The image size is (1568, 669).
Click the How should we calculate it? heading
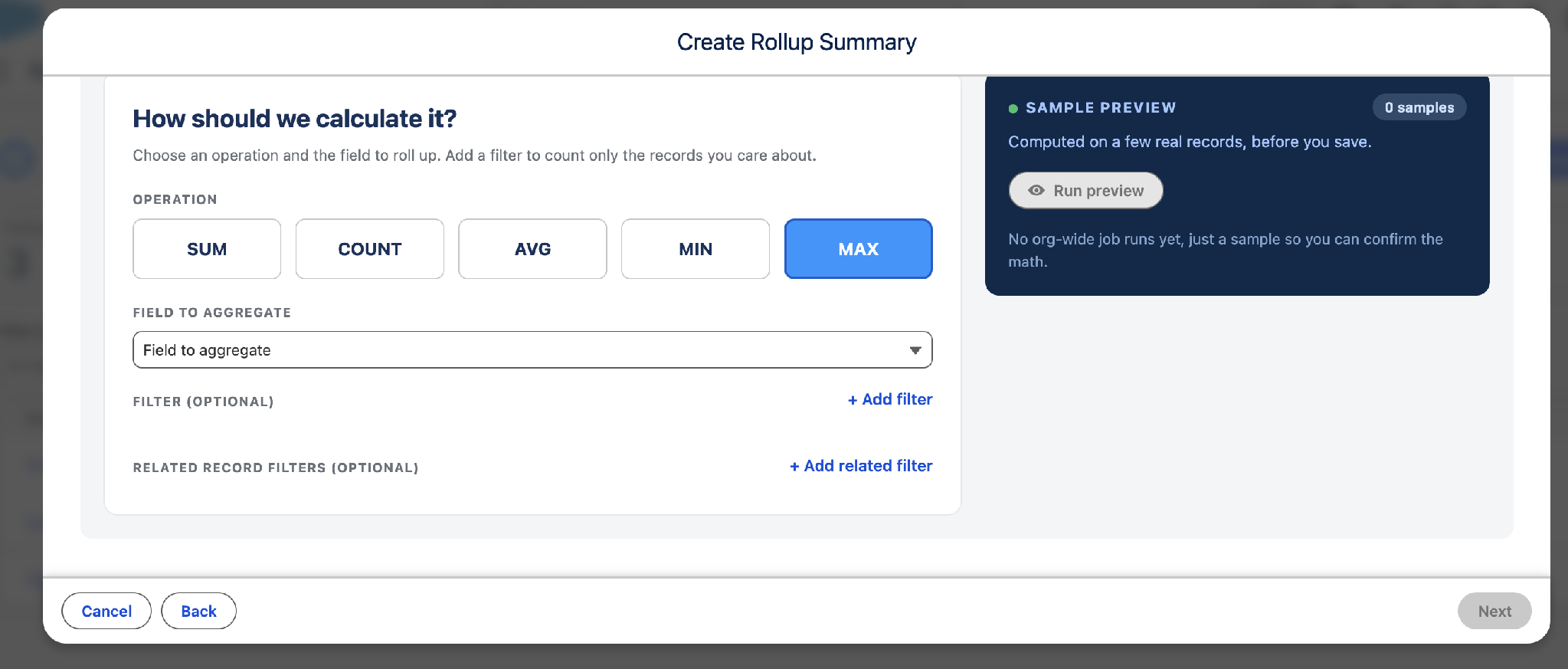(x=295, y=119)
